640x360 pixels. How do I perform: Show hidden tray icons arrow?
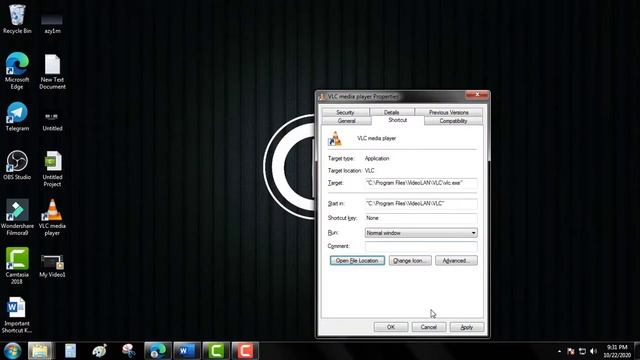point(559,351)
